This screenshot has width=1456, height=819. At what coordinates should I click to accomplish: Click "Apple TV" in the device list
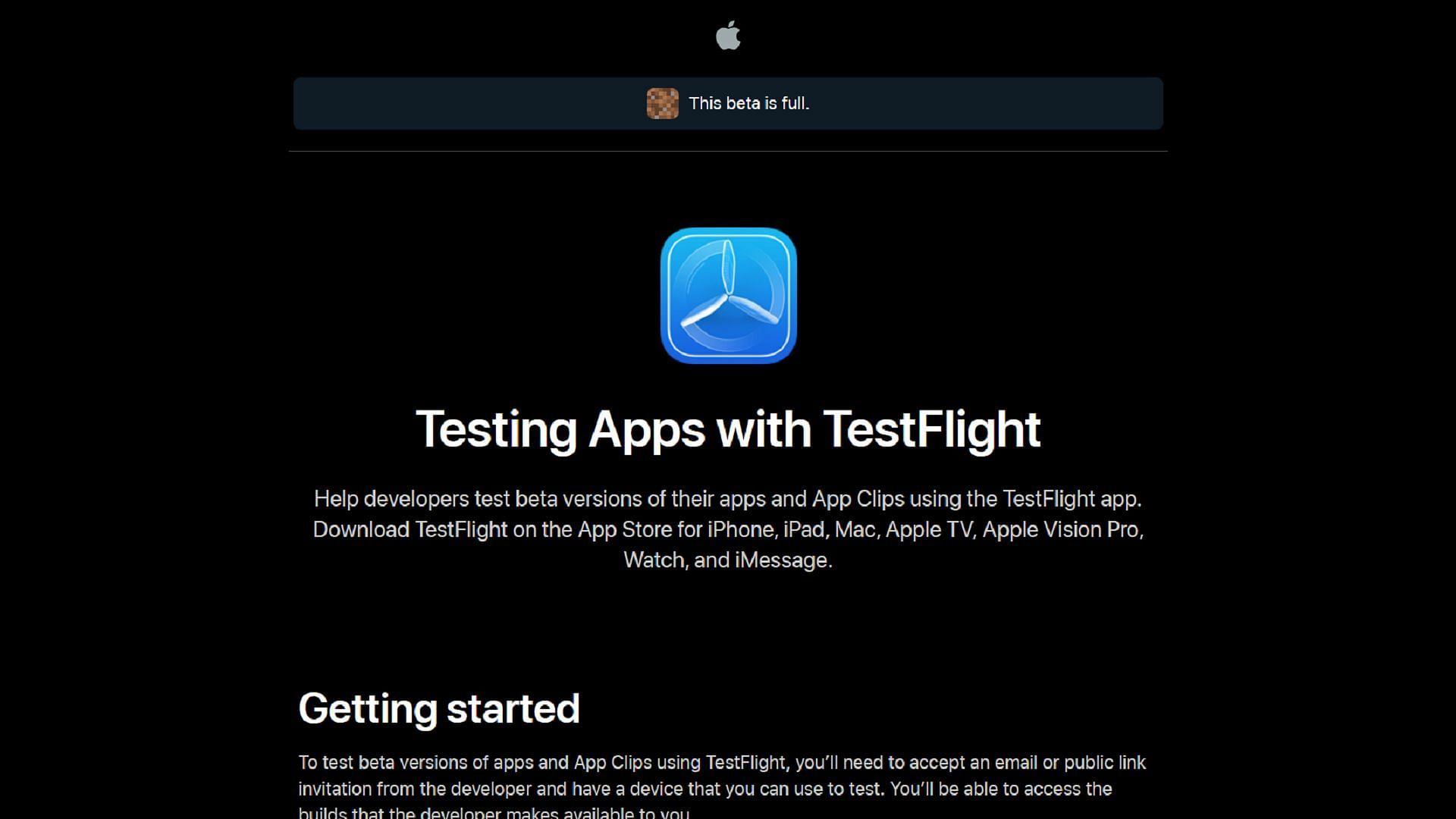929,529
